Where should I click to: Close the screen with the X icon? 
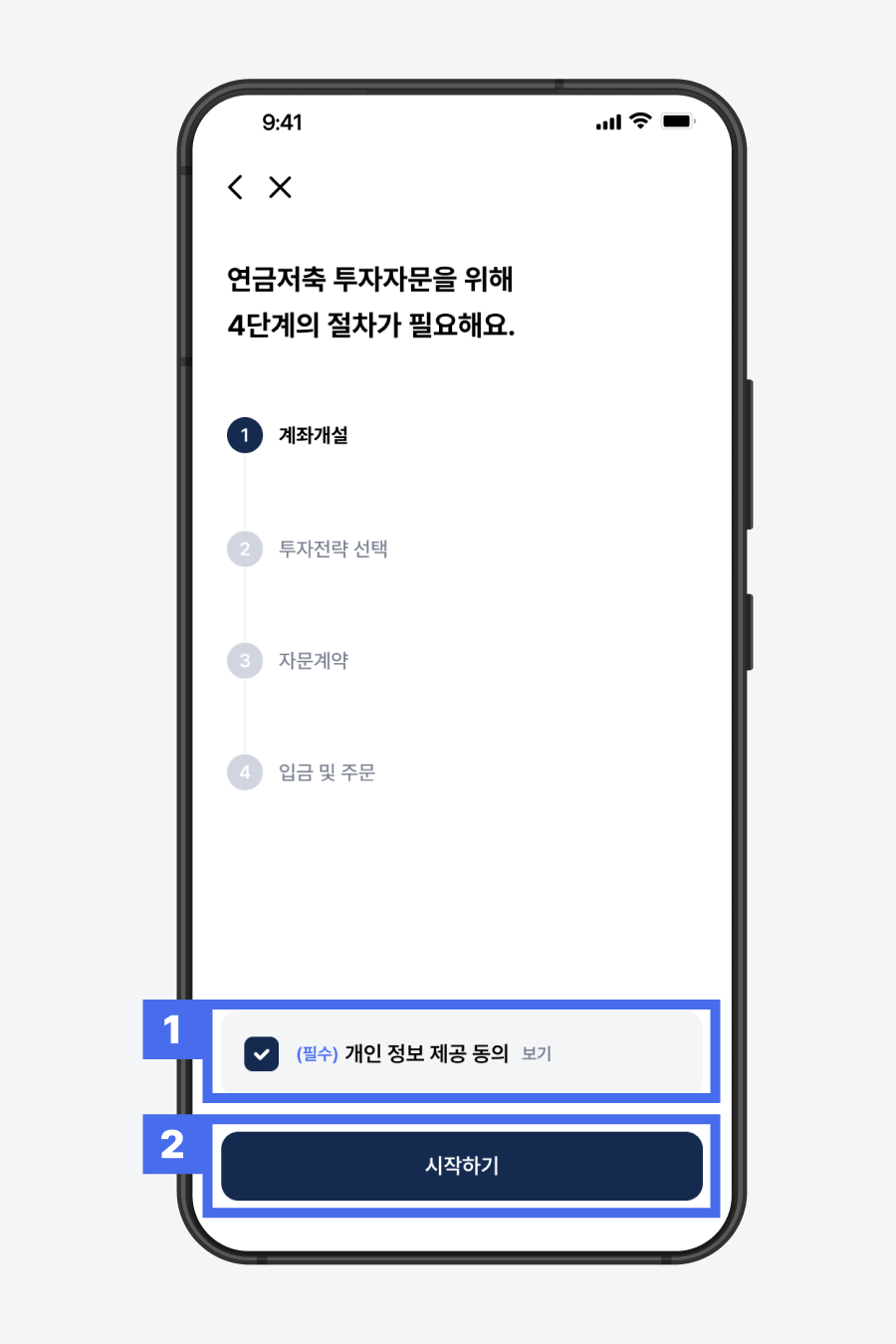click(280, 187)
